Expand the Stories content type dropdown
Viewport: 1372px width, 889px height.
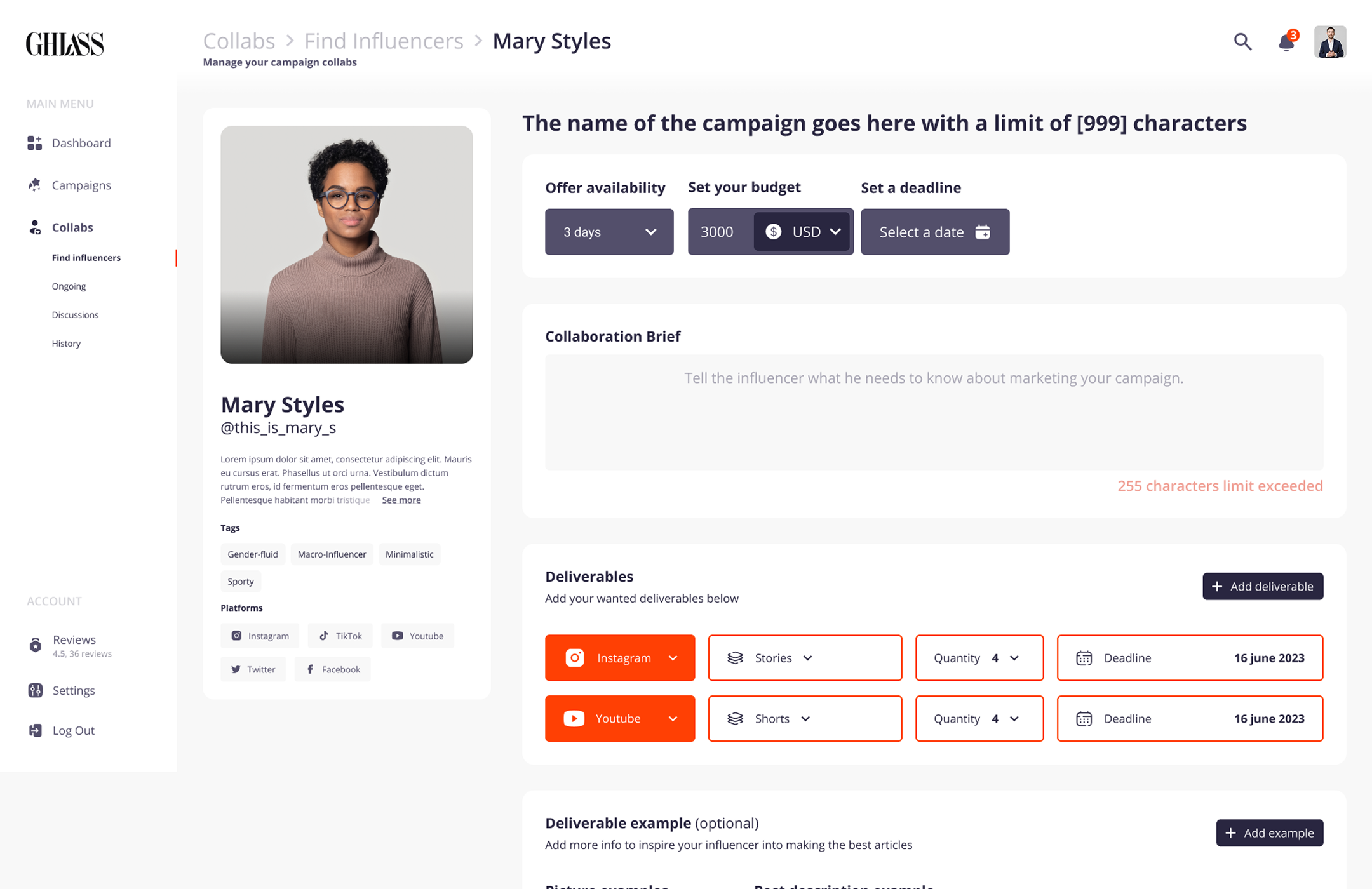pyautogui.click(x=804, y=658)
